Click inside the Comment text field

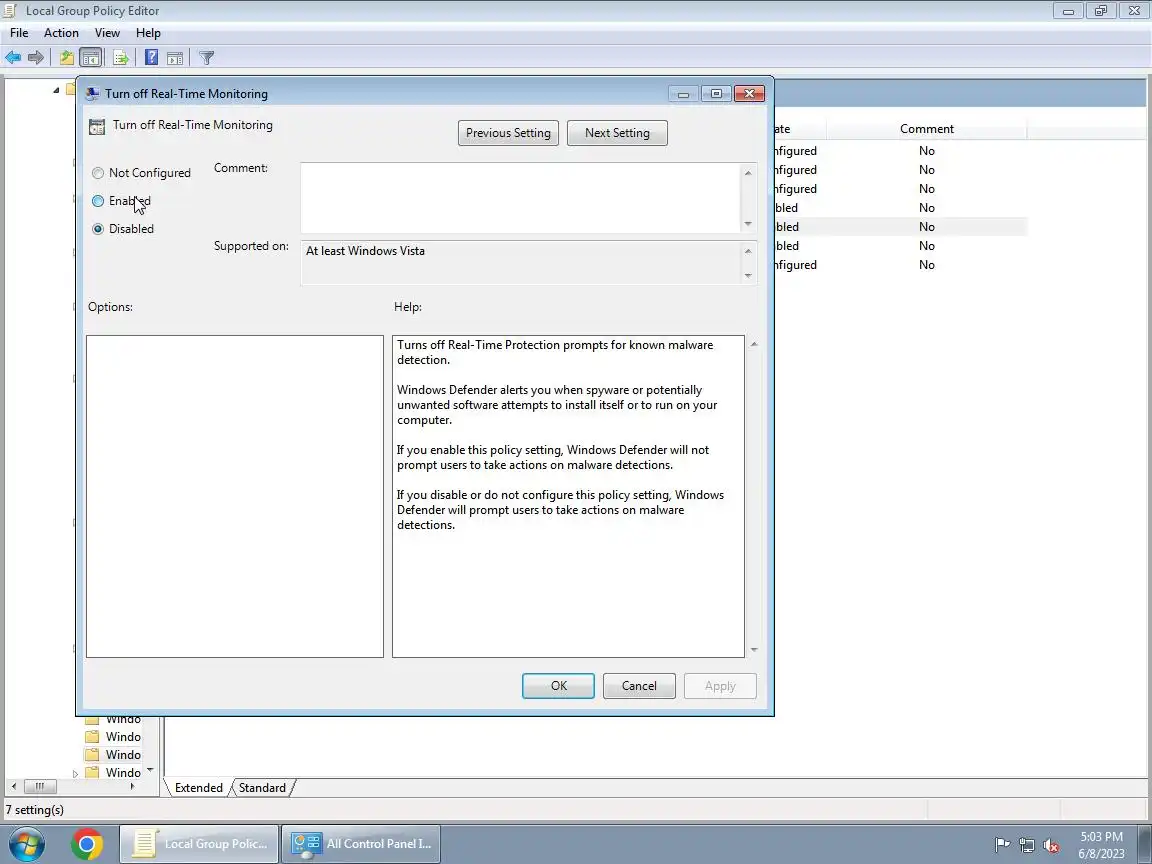pyautogui.click(x=520, y=198)
